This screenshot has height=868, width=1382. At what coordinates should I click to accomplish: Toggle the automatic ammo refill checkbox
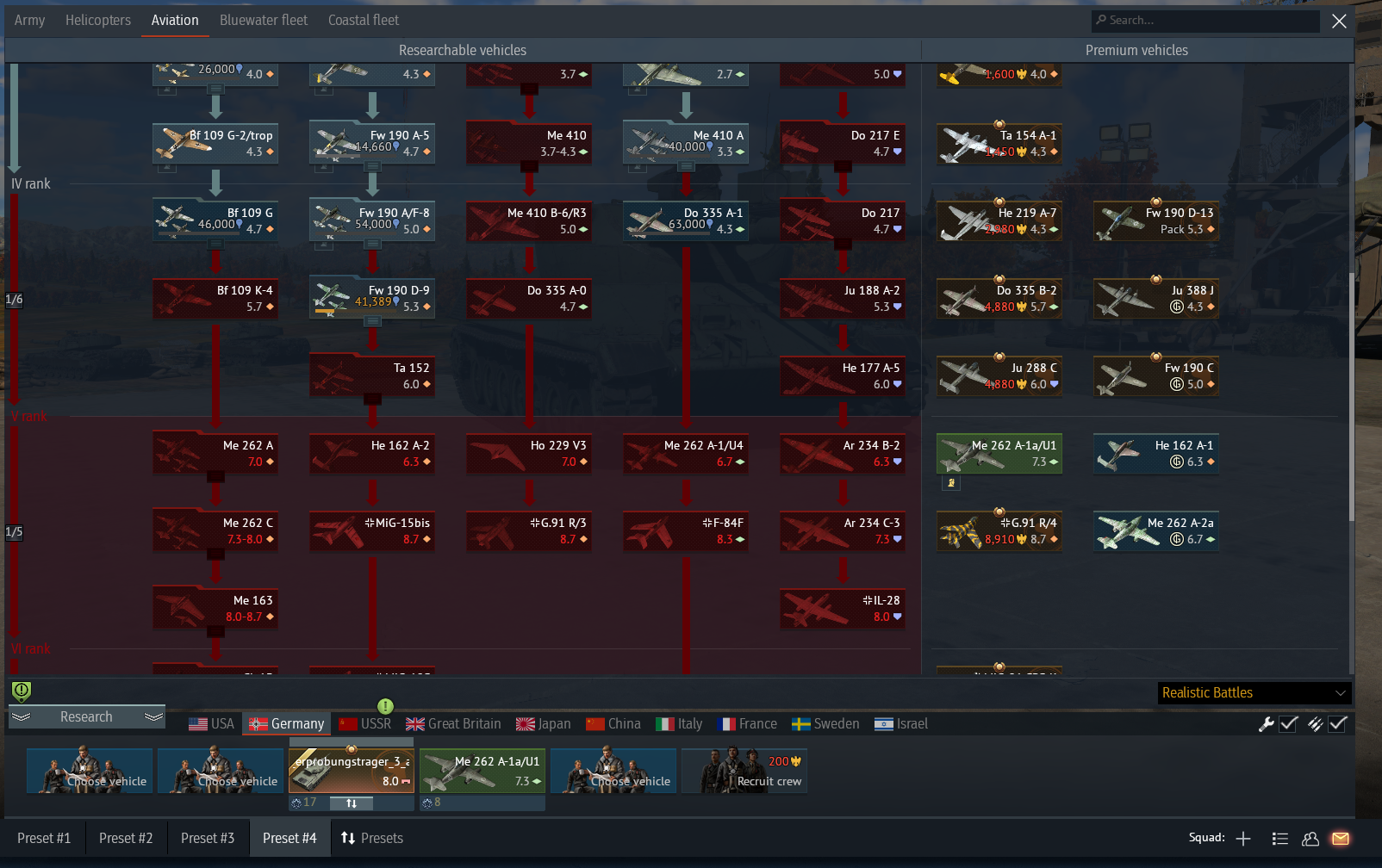click(1338, 724)
